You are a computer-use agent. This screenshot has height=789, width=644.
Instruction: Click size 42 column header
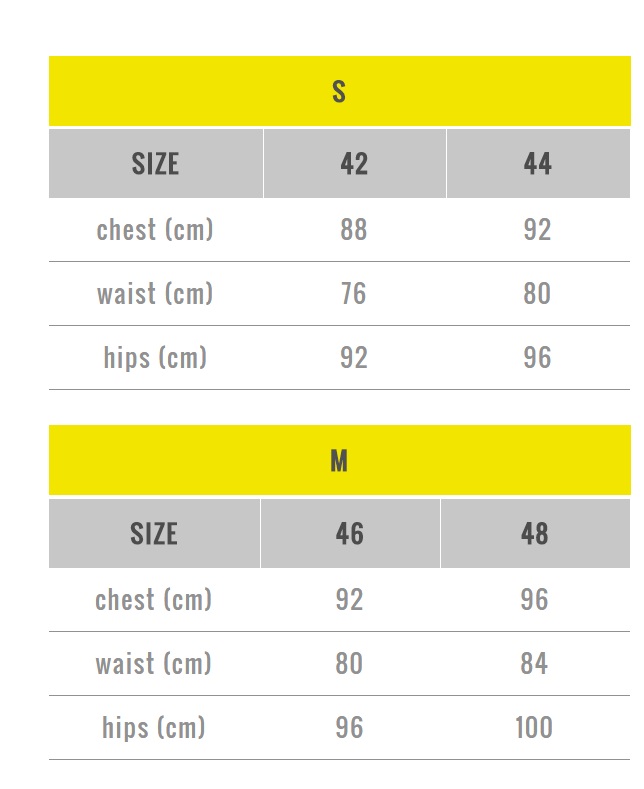tap(354, 164)
